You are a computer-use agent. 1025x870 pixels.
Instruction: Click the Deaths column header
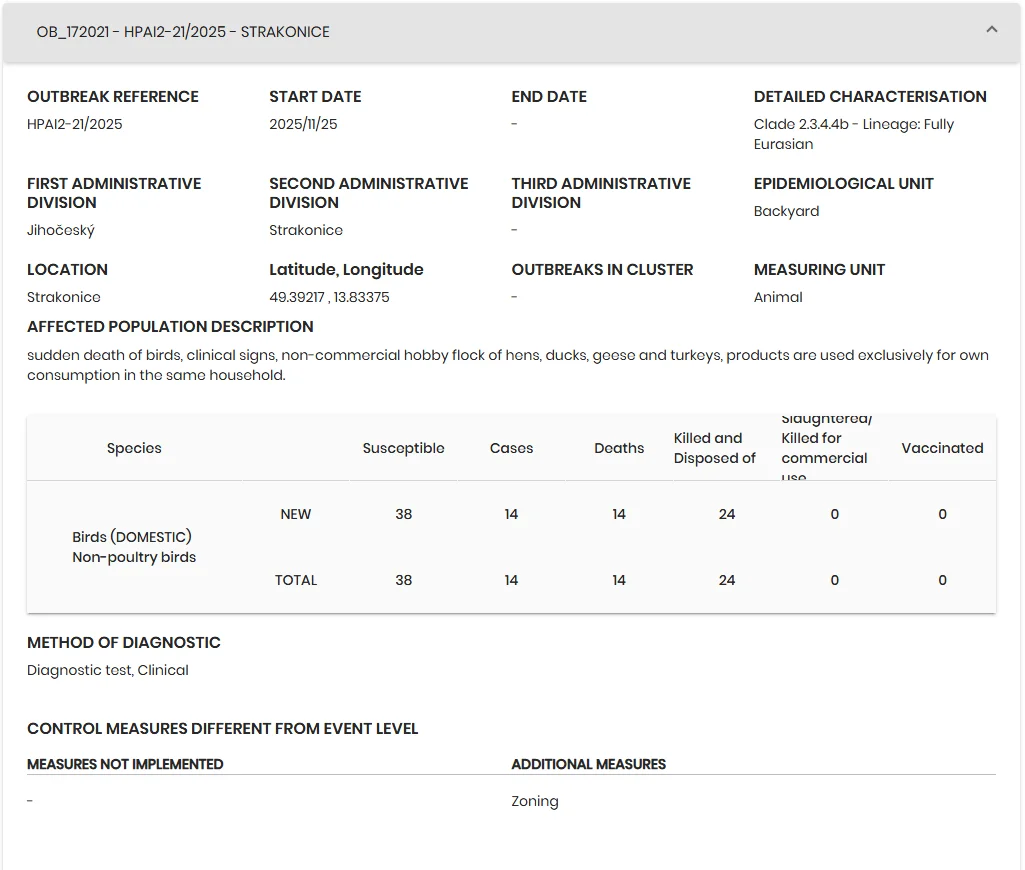click(x=619, y=448)
